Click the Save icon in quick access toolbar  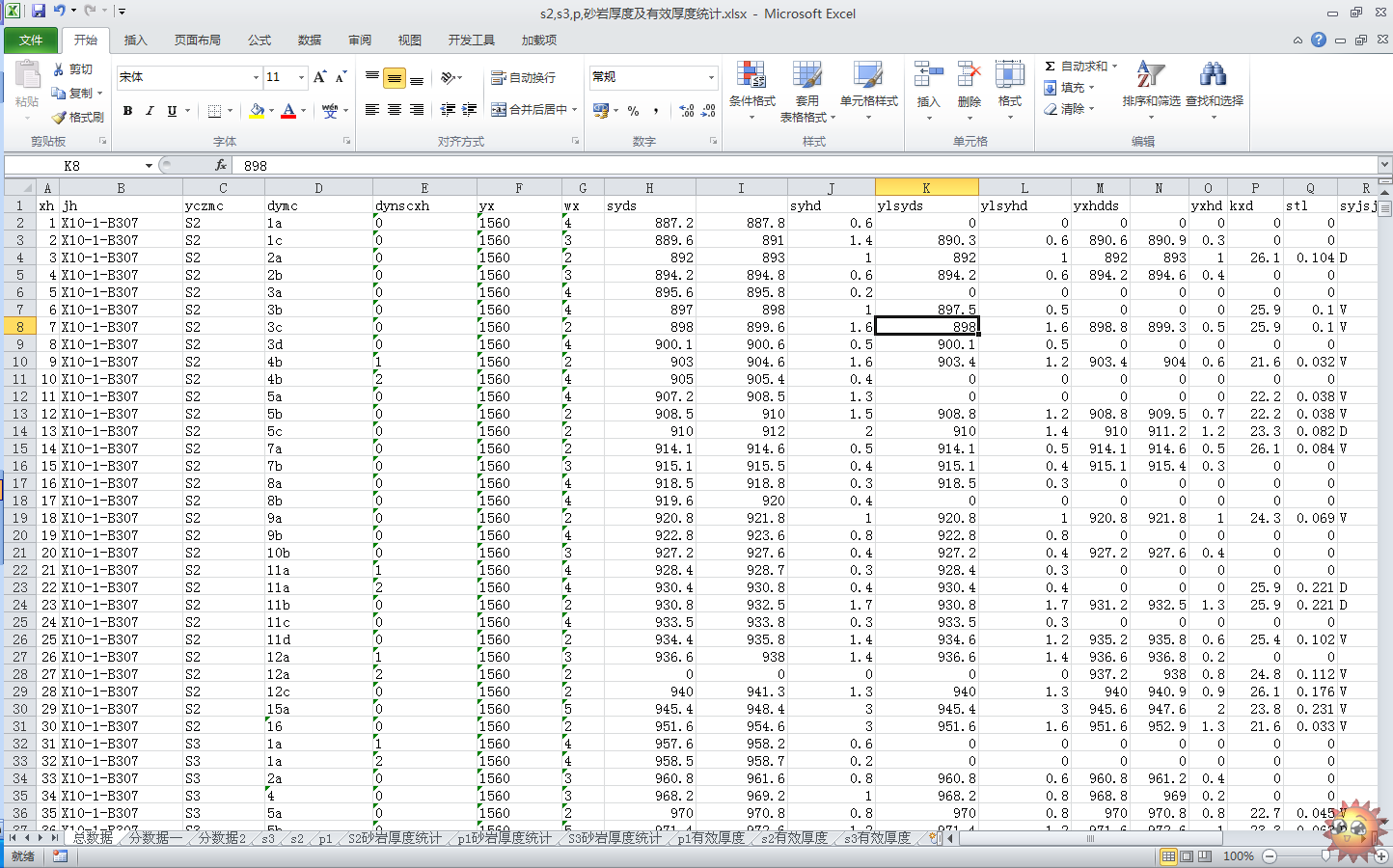pos(39,11)
